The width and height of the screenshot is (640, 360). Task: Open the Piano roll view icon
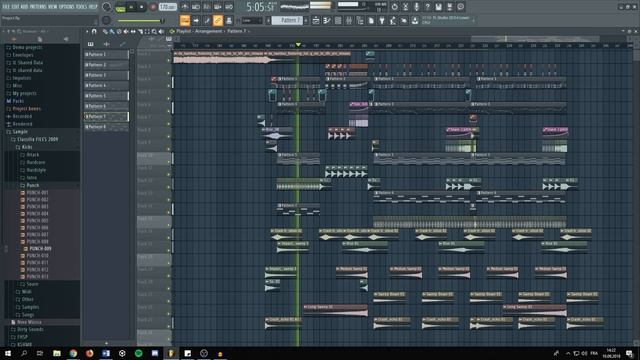click(327, 20)
